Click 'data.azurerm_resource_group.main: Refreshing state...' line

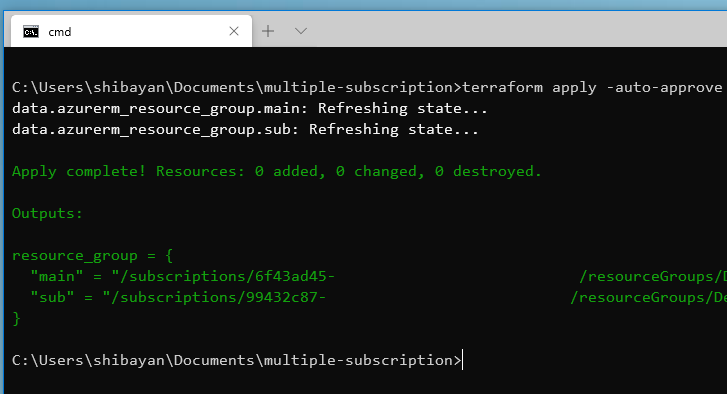pyautogui.click(x=250, y=108)
